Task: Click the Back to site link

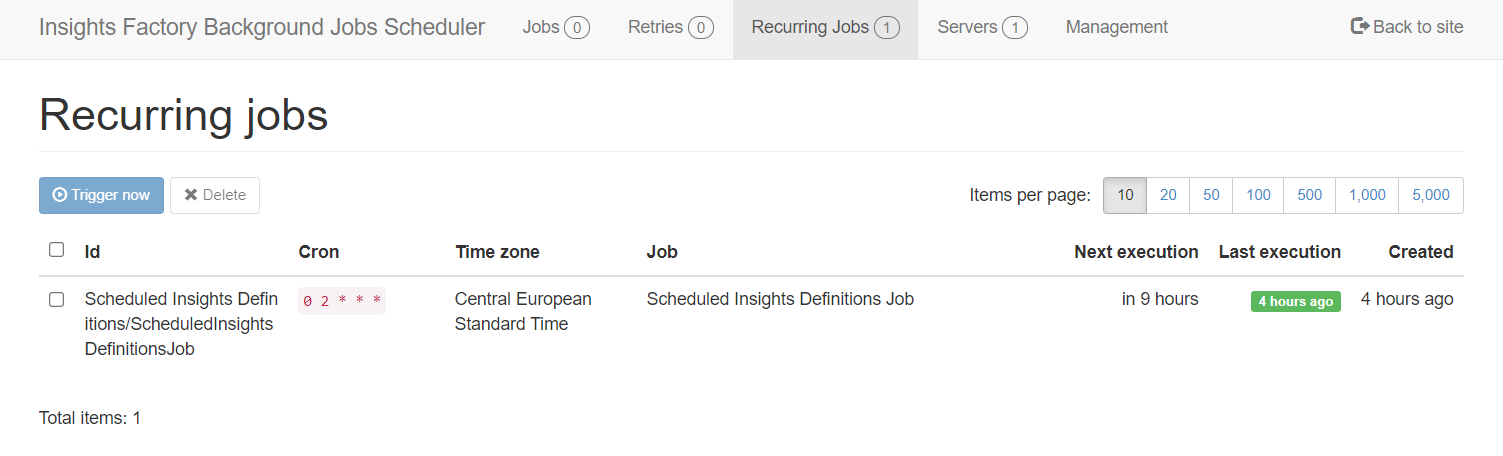Action: point(1417,27)
